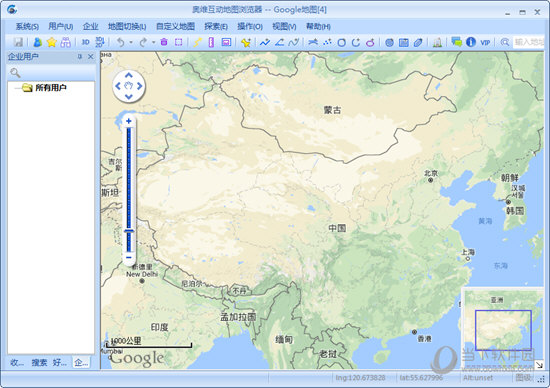Click the scattered dots points tool icon
This screenshot has height=388, width=550.
[327, 42]
